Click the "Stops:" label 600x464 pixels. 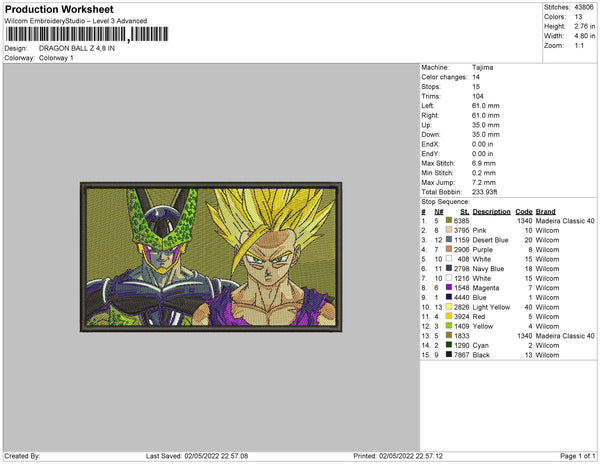coord(431,86)
